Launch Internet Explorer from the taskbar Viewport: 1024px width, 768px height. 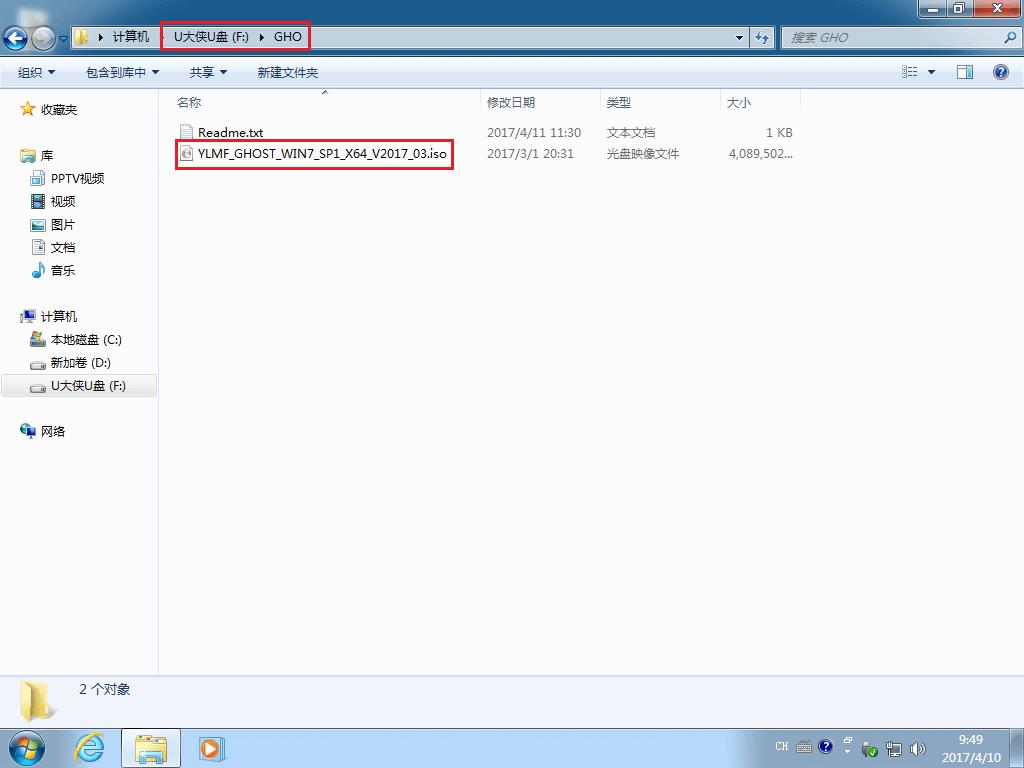pyautogui.click(x=89, y=747)
